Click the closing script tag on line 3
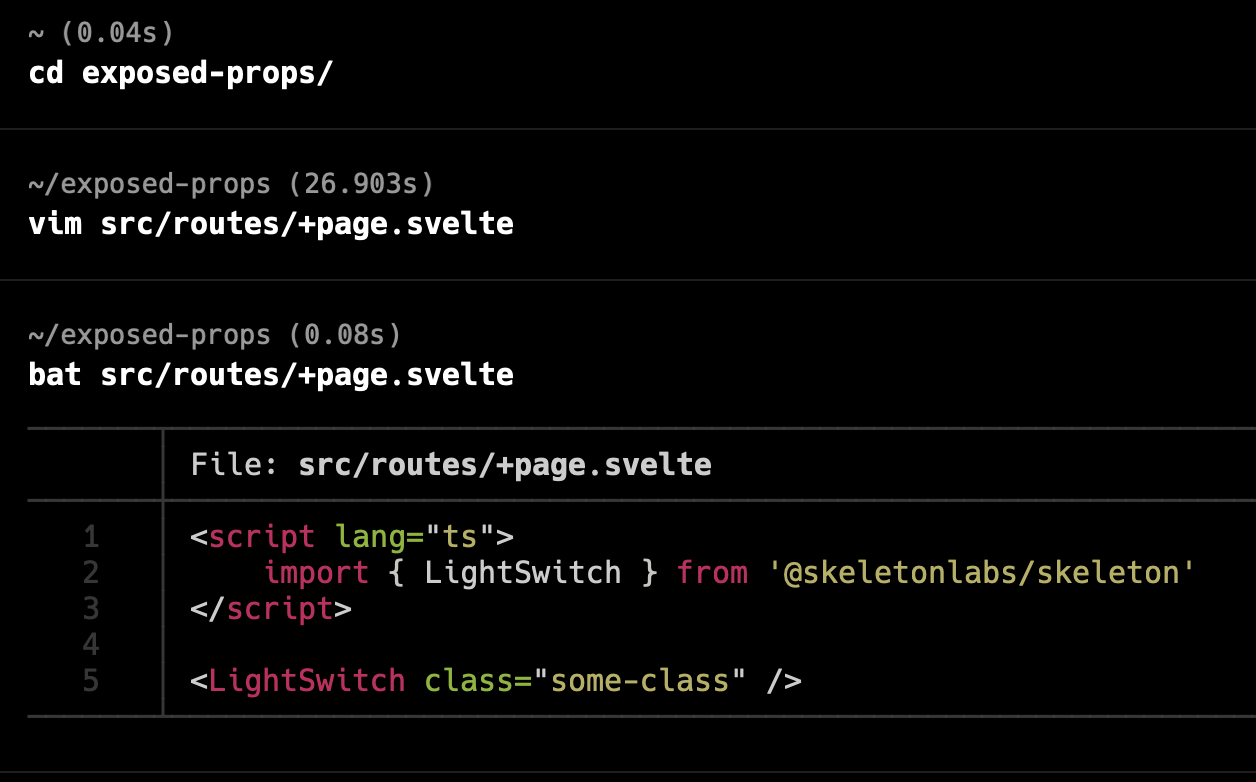 pos(270,609)
